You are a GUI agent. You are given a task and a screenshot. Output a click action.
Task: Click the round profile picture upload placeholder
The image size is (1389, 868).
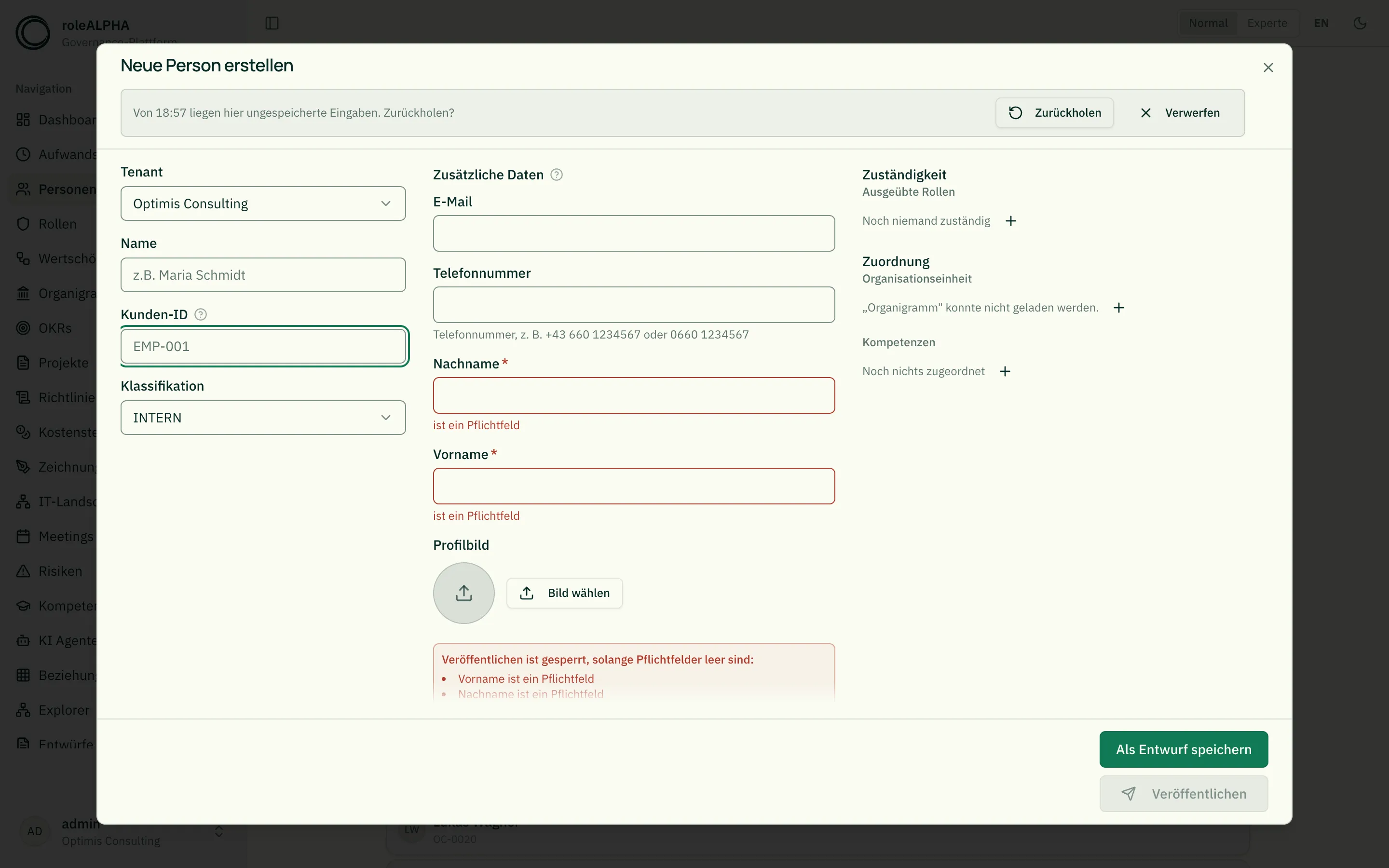464,593
